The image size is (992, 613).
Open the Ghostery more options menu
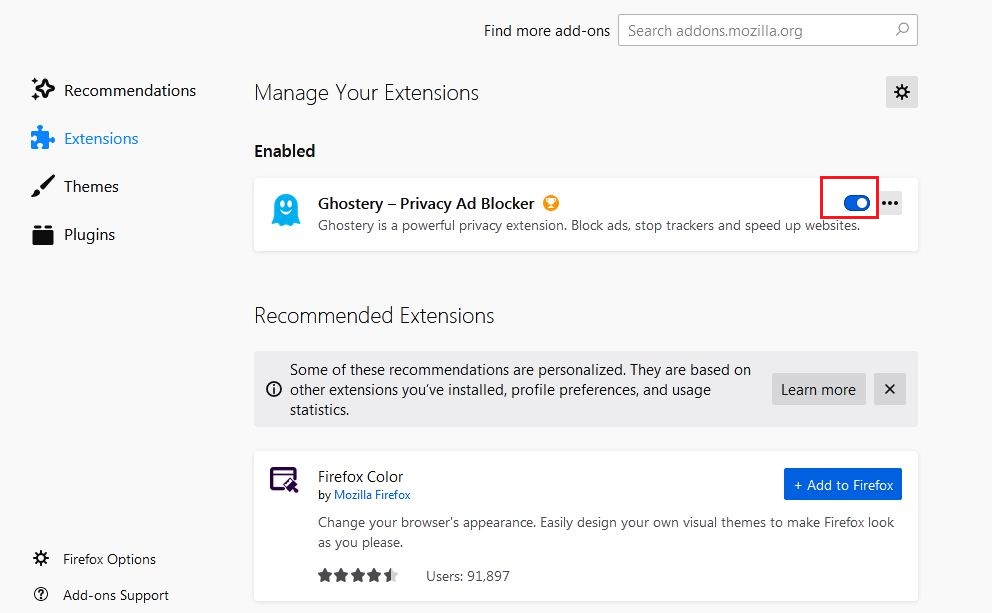(x=890, y=203)
